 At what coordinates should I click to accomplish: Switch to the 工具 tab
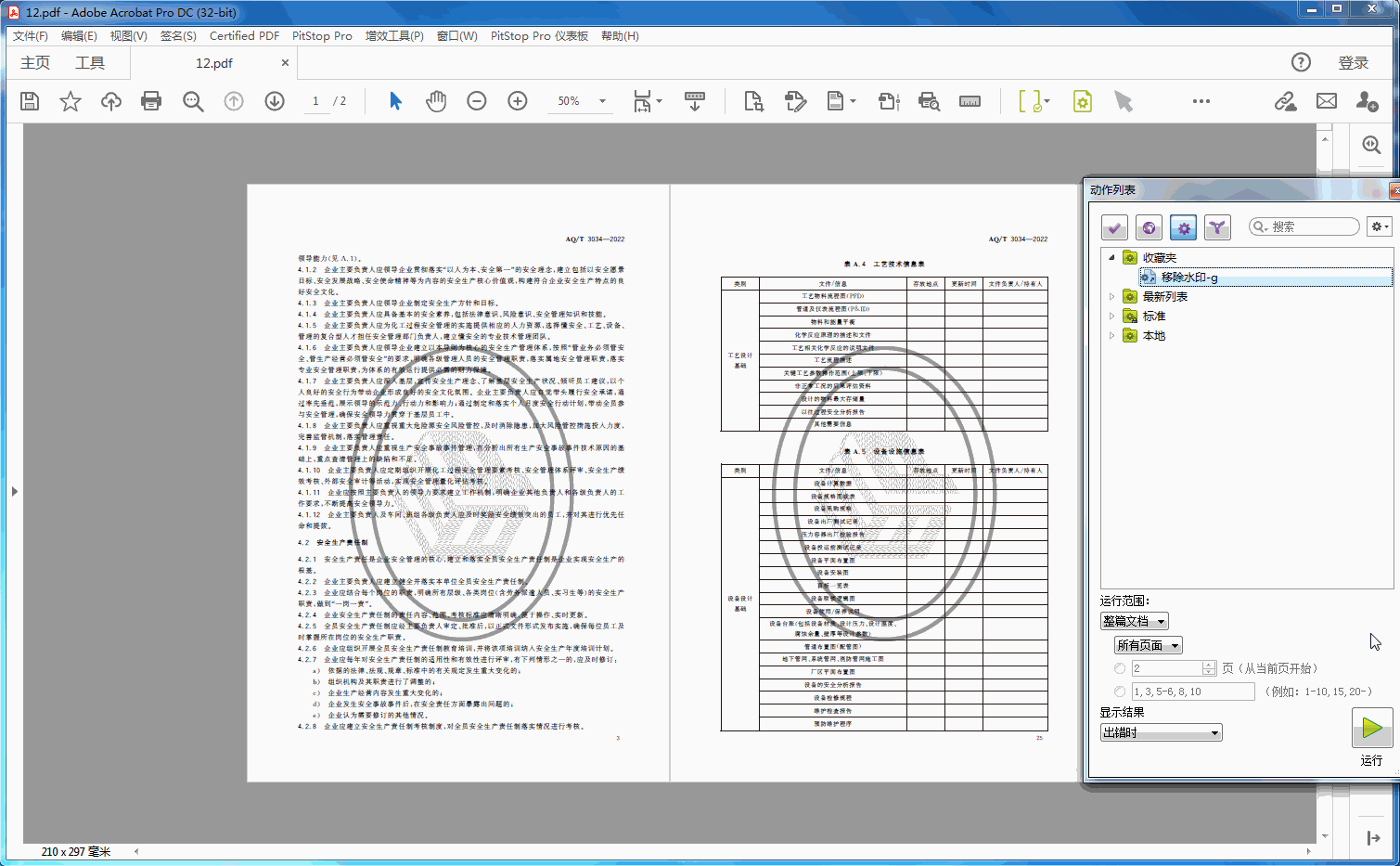(x=90, y=63)
